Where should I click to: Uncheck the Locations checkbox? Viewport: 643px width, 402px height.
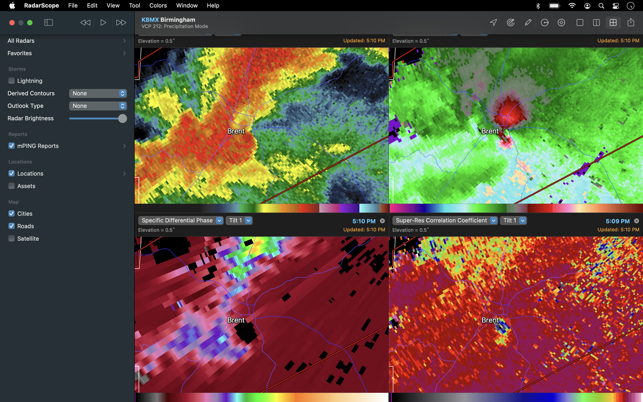point(11,174)
